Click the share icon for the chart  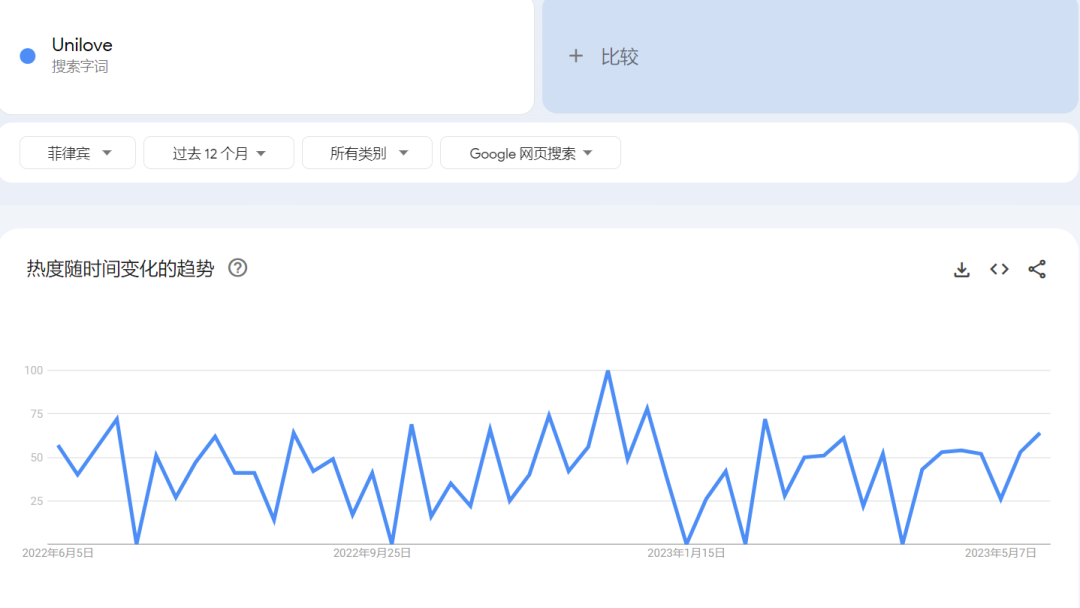(x=1037, y=269)
